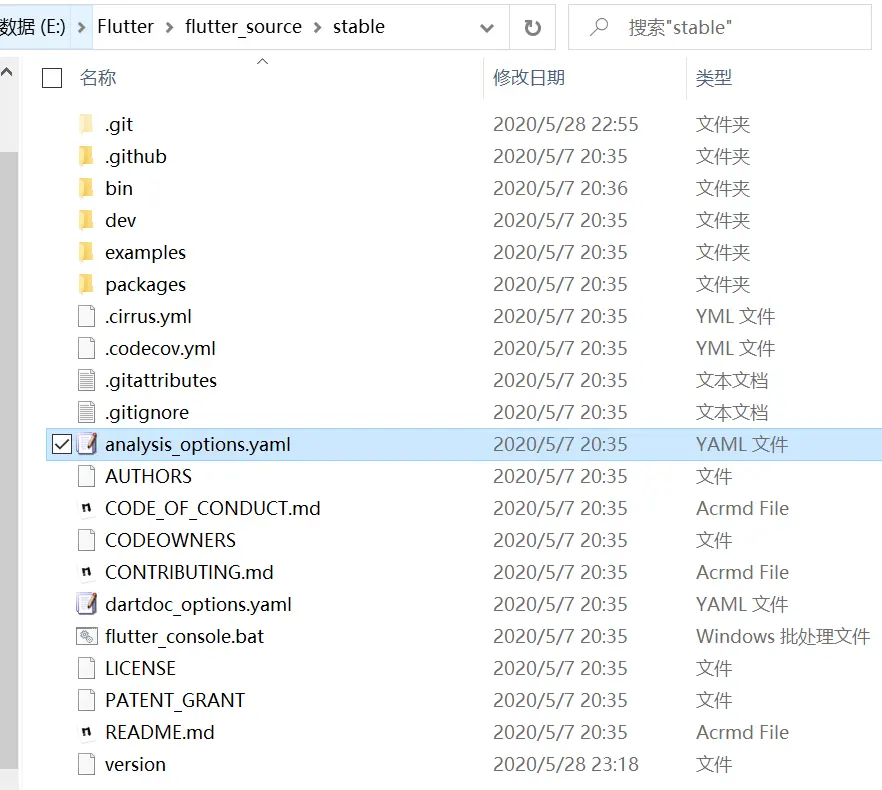Screen dimensions: 882x790
Task: Select the examples folder name
Action: [x=145, y=253]
